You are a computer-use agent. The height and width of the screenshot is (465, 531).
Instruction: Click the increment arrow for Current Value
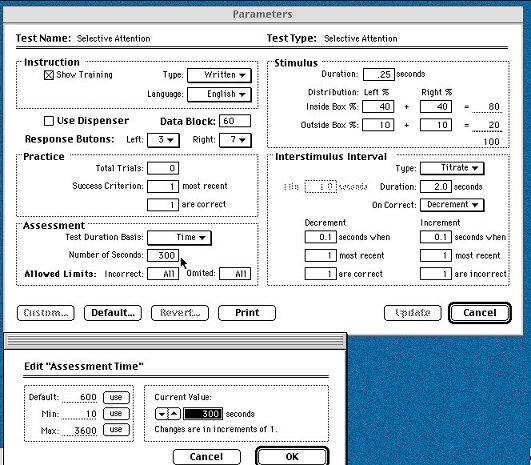(174, 414)
